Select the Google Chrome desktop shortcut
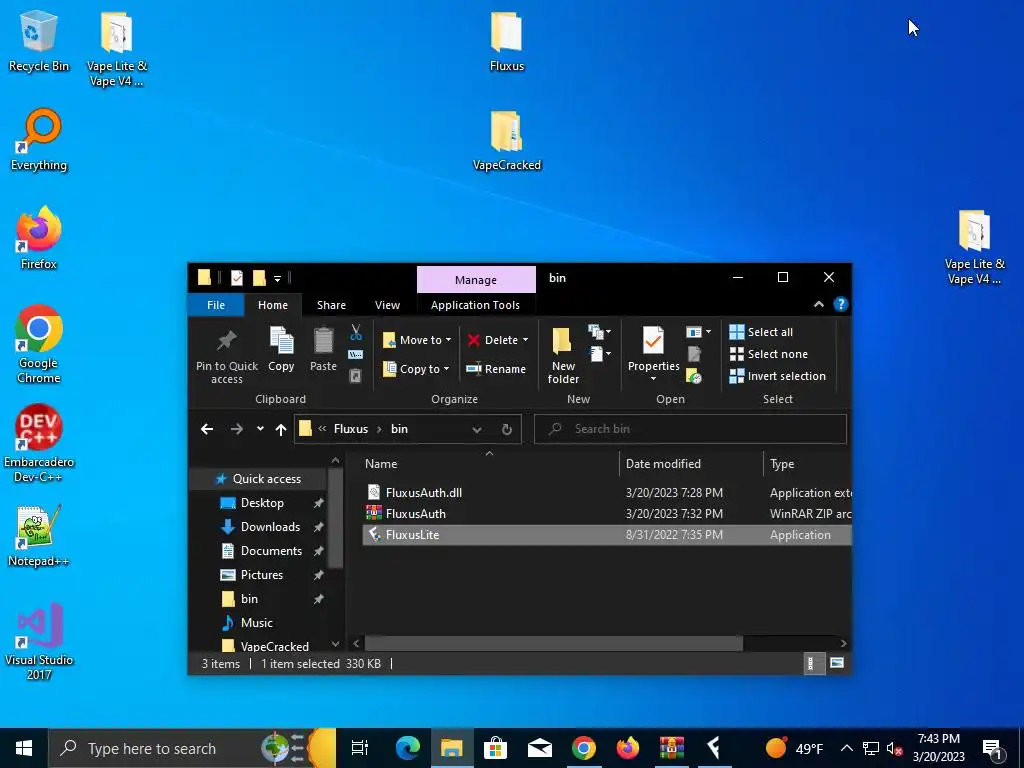This screenshot has width=1024, height=768. pyautogui.click(x=39, y=344)
